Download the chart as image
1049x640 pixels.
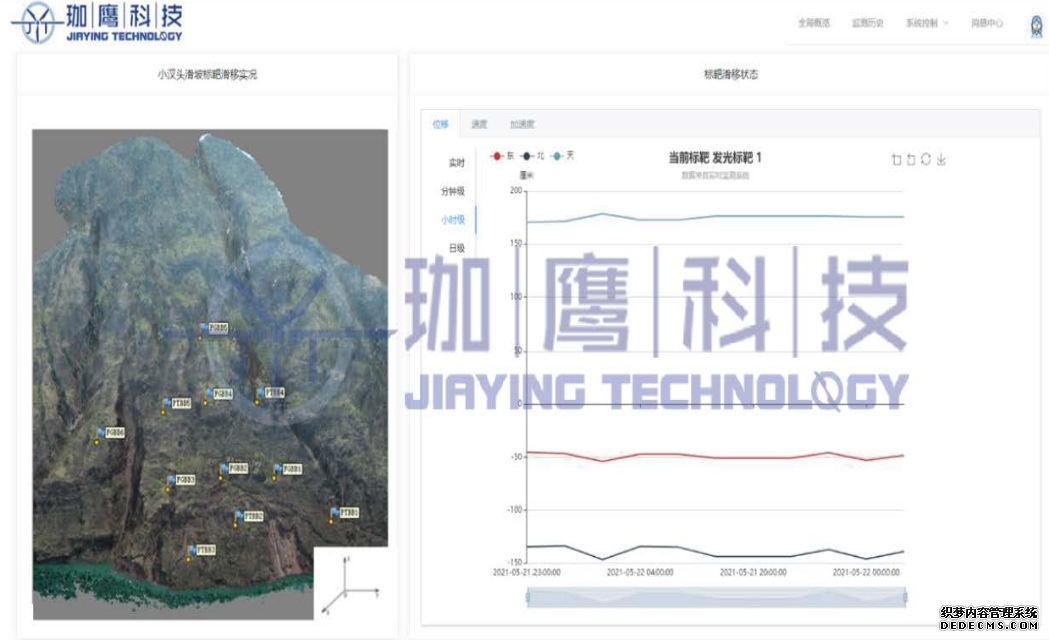[941, 160]
